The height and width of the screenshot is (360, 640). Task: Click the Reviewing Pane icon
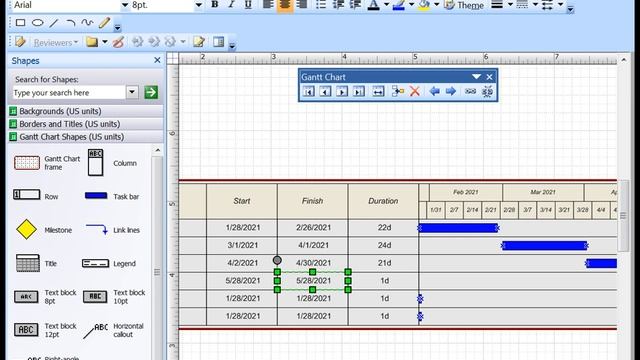[x=219, y=42]
